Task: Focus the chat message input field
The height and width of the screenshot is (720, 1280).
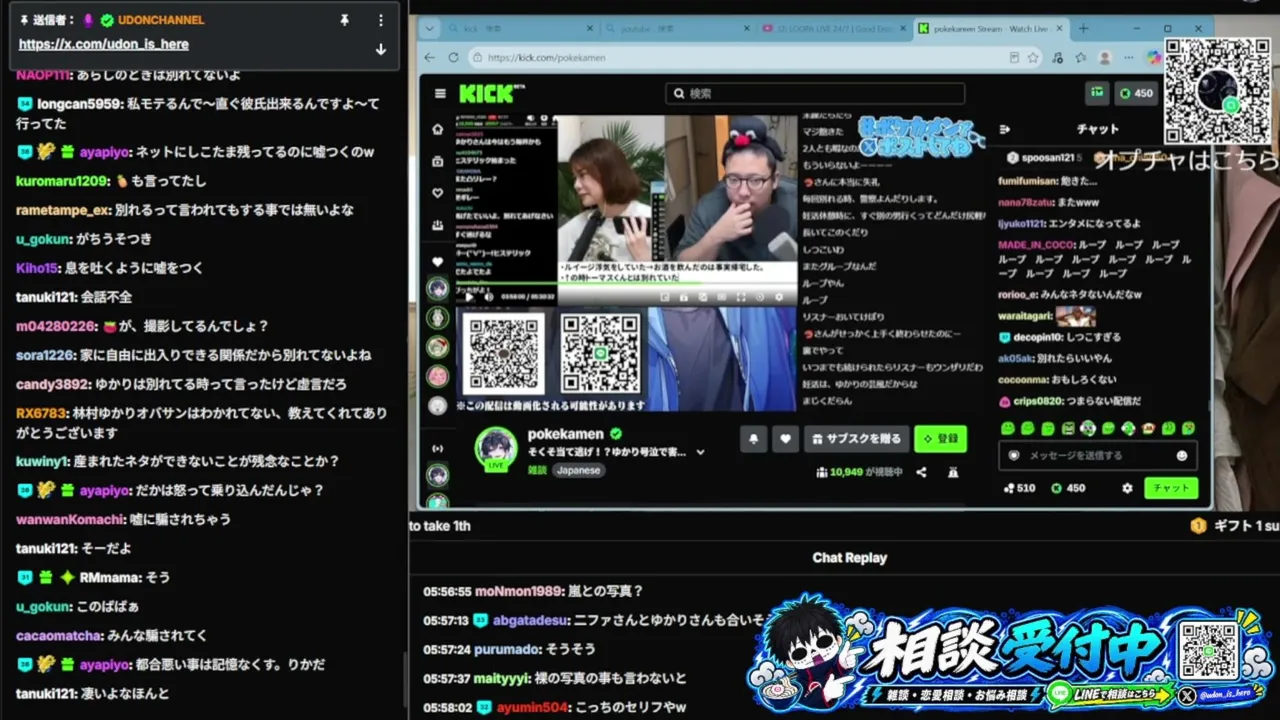Action: [x=1098, y=455]
